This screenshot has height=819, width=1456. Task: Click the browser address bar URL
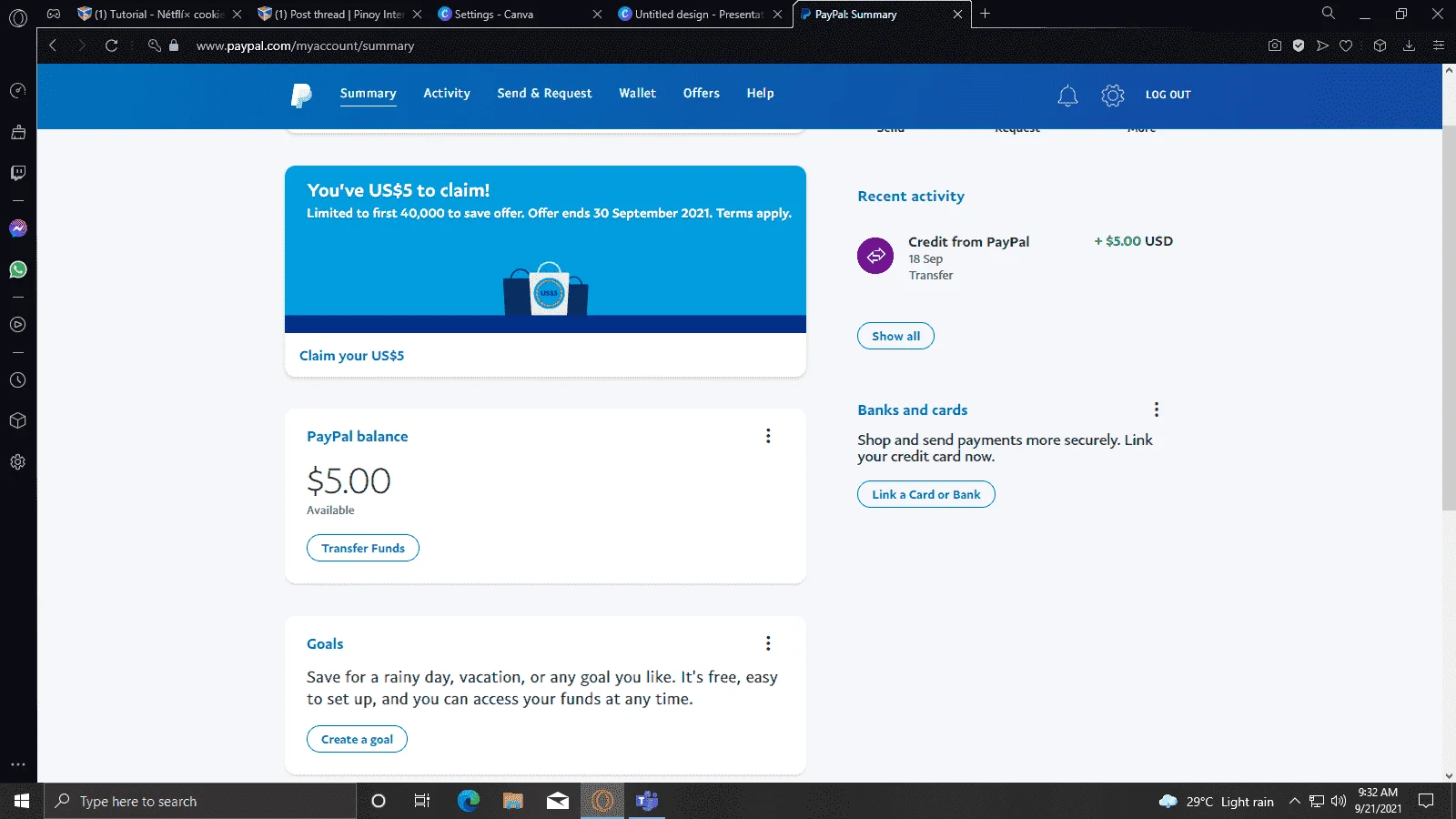305,45
